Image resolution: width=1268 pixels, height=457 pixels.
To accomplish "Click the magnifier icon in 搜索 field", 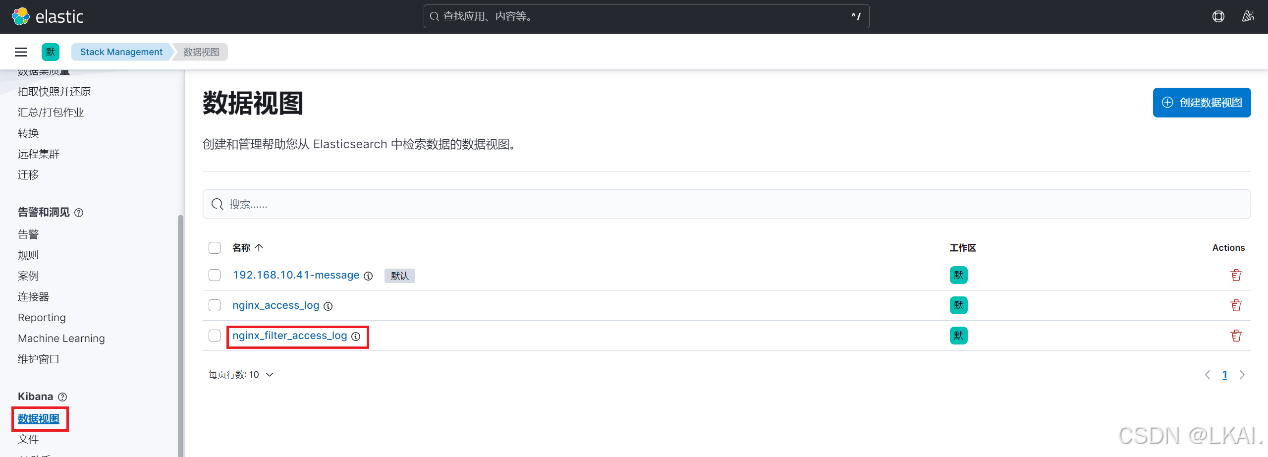I will 217,204.
